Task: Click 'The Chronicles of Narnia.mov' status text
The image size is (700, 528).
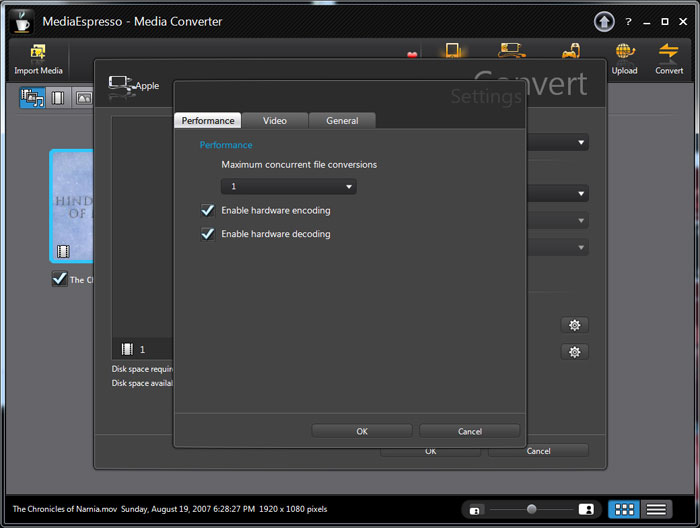Action: (x=65, y=509)
